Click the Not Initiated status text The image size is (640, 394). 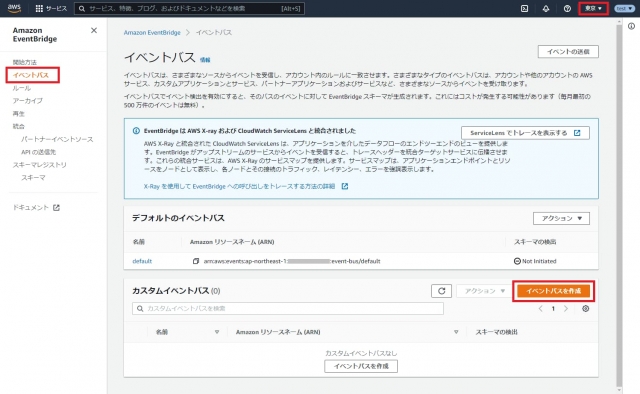pos(539,261)
